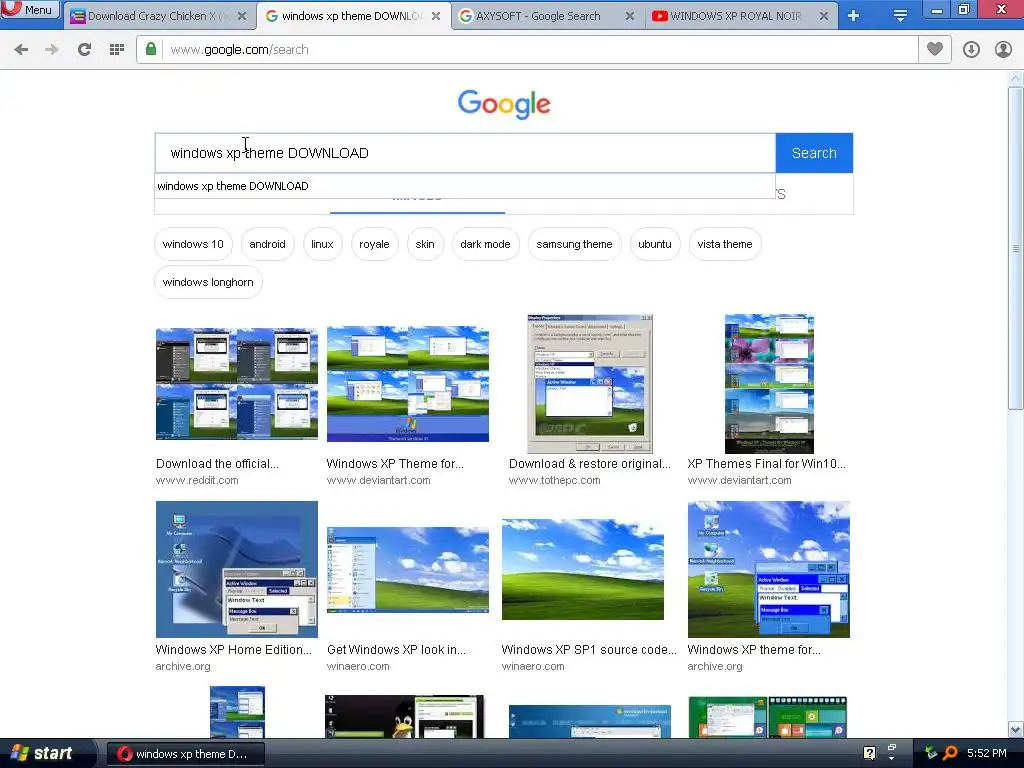Click the page scrollbar down arrow
The height and width of the screenshot is (768, 1024).
(1016, 729)
